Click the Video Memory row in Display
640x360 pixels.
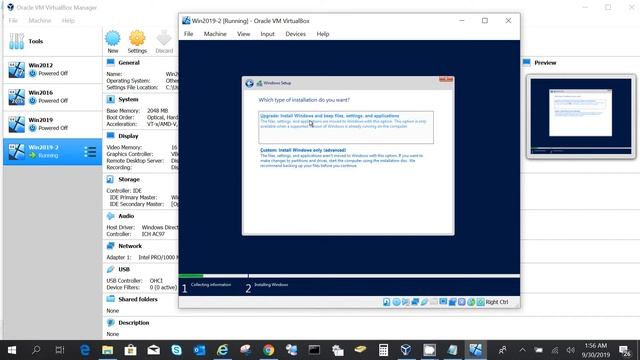coord(142,147)
